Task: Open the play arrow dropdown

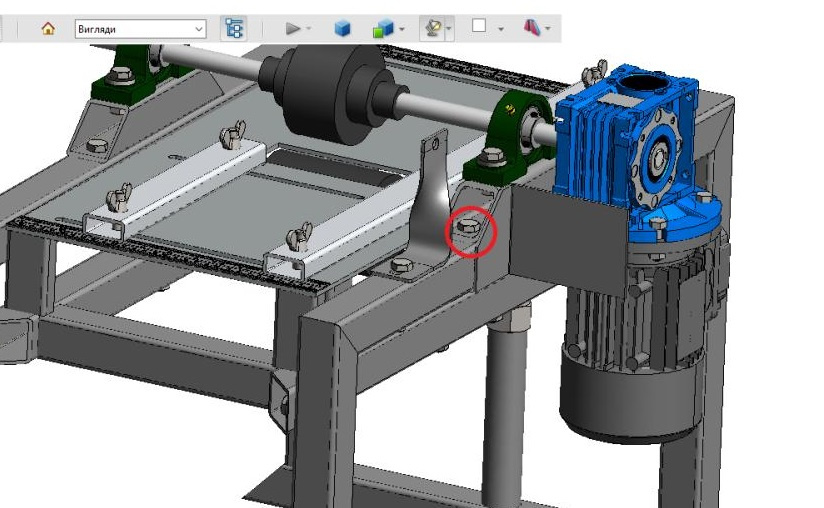Action: tap(308, 29)
